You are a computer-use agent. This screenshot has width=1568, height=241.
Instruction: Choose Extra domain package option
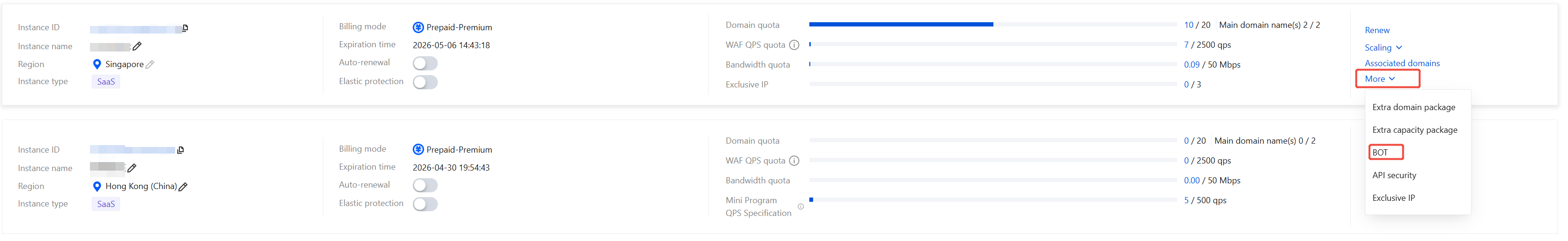pos(1413,107)
